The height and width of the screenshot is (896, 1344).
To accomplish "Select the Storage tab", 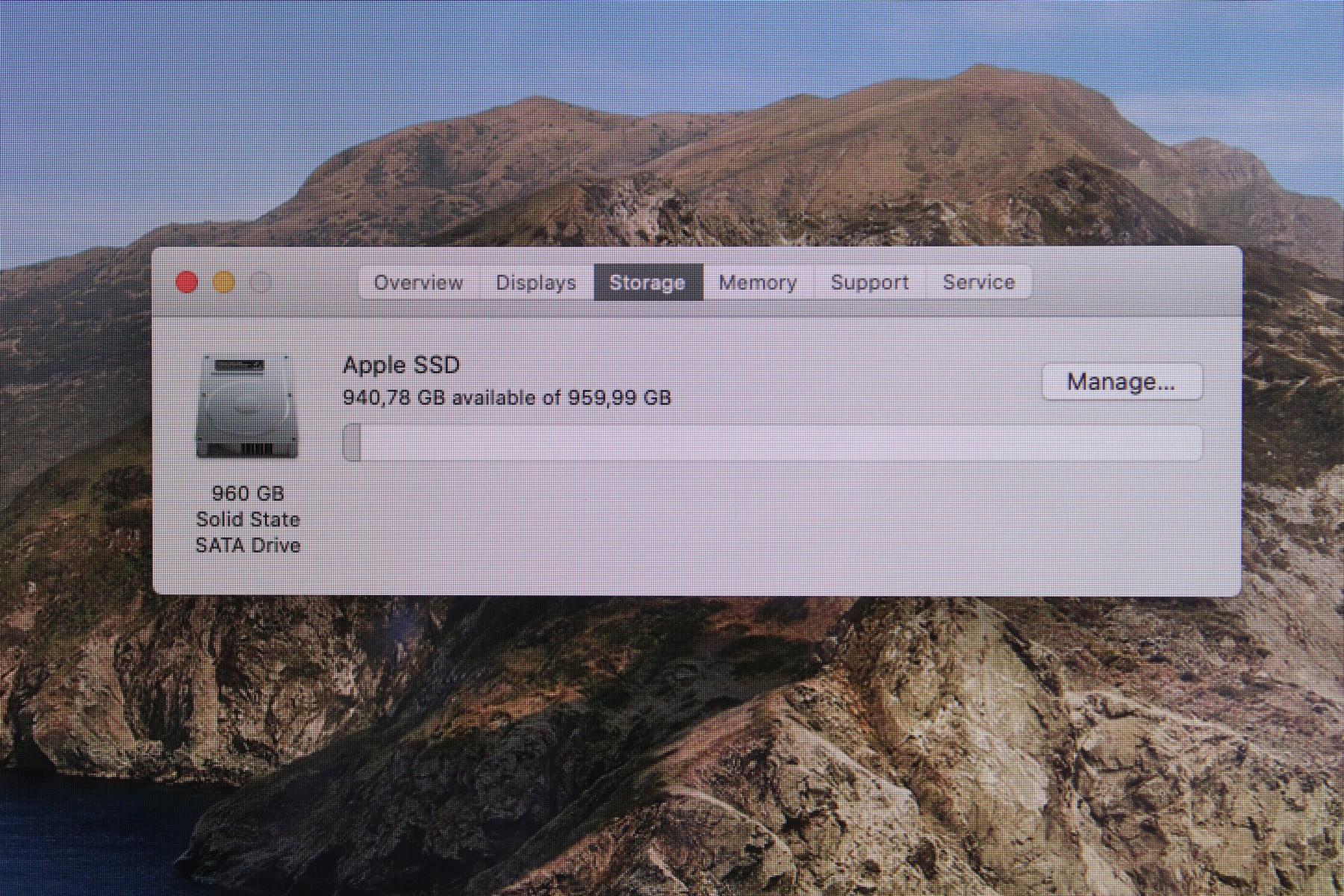I will (647, 283).
